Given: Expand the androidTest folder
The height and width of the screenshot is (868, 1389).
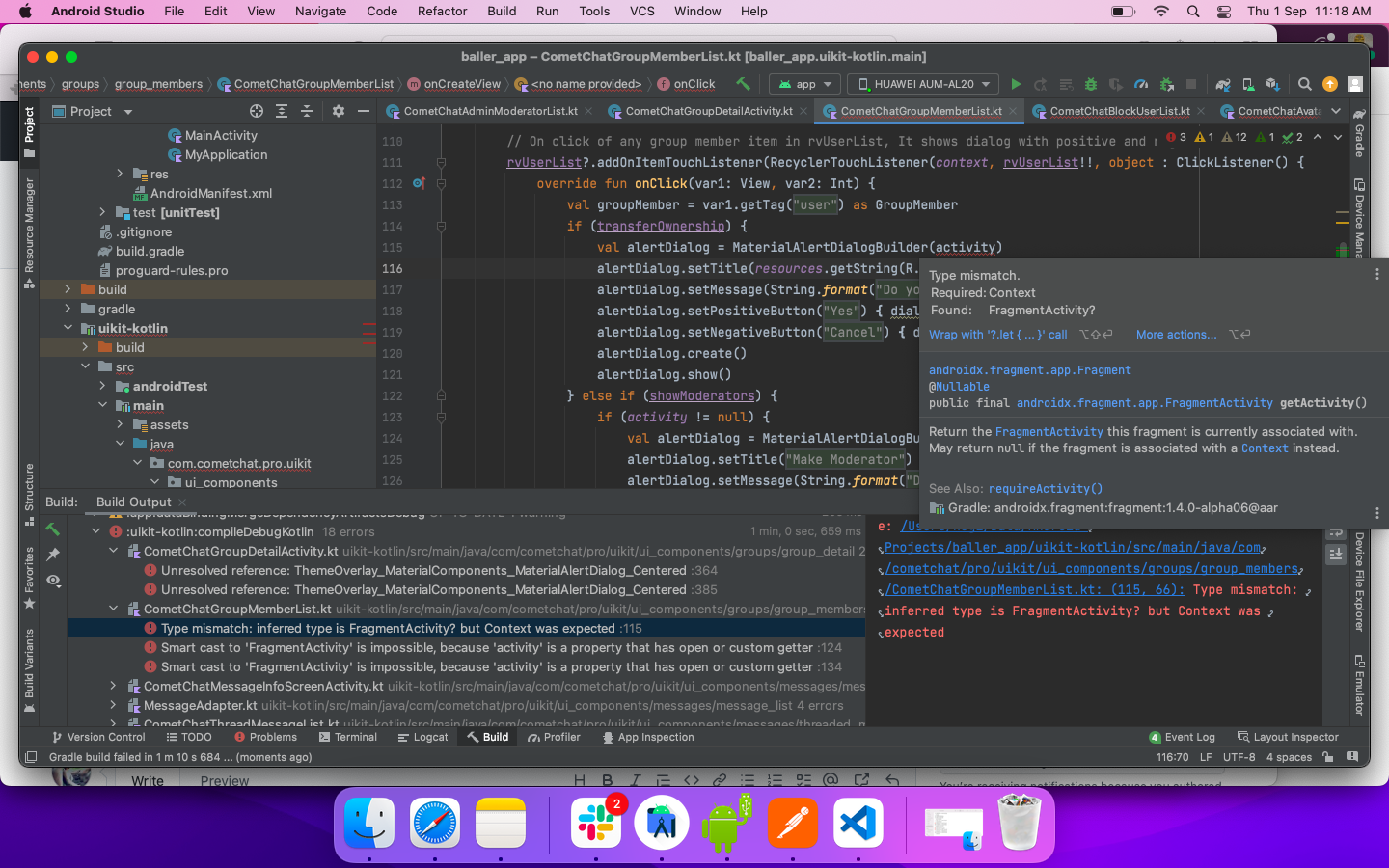Looking at the screenshot, I should click(x=102, y=386).
